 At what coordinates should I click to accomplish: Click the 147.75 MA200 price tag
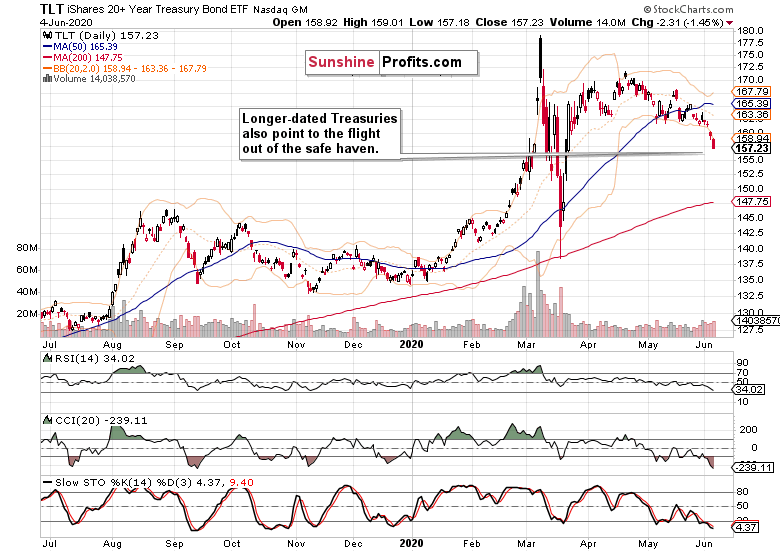(752, 201)
